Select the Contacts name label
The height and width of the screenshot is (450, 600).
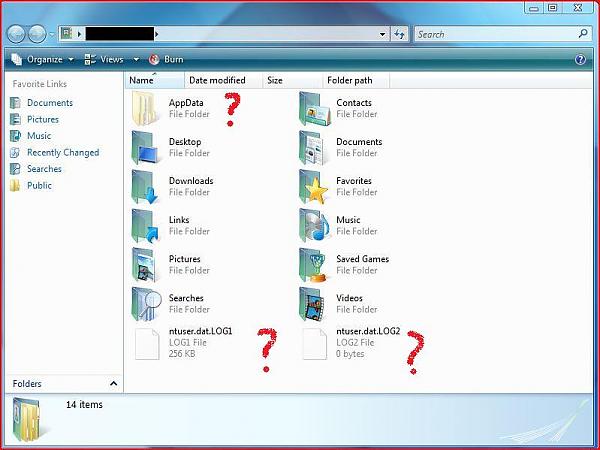354,103
